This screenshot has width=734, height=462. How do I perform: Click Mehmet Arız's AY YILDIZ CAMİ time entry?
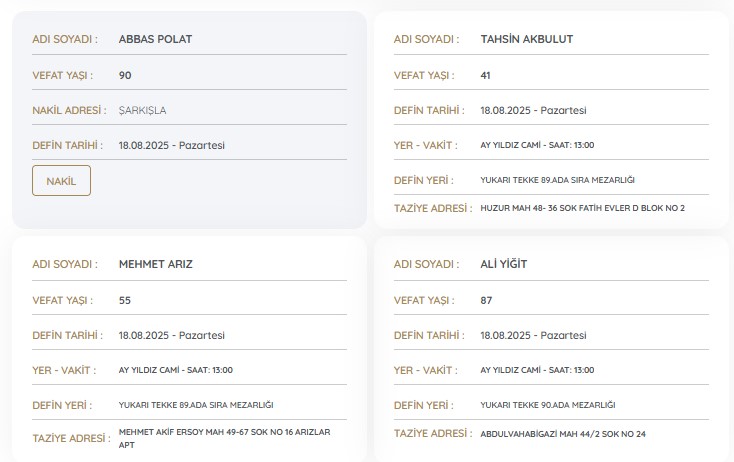point(175,370)
